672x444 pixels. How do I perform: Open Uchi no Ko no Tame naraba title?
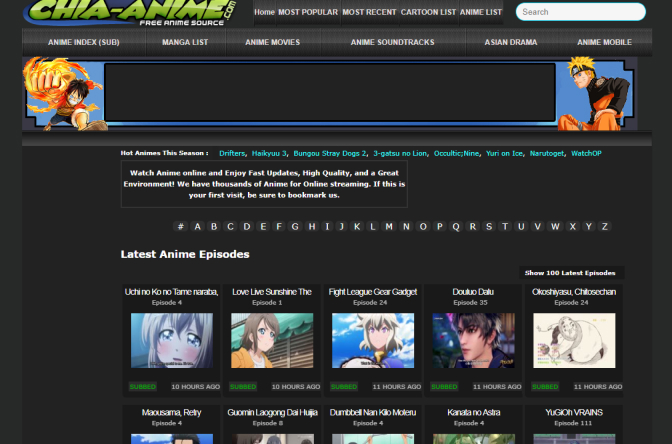click(171, 292)
